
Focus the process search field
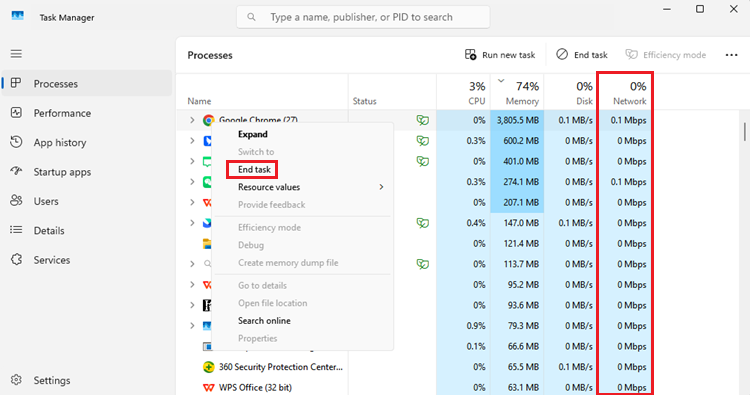click(363, 17)
